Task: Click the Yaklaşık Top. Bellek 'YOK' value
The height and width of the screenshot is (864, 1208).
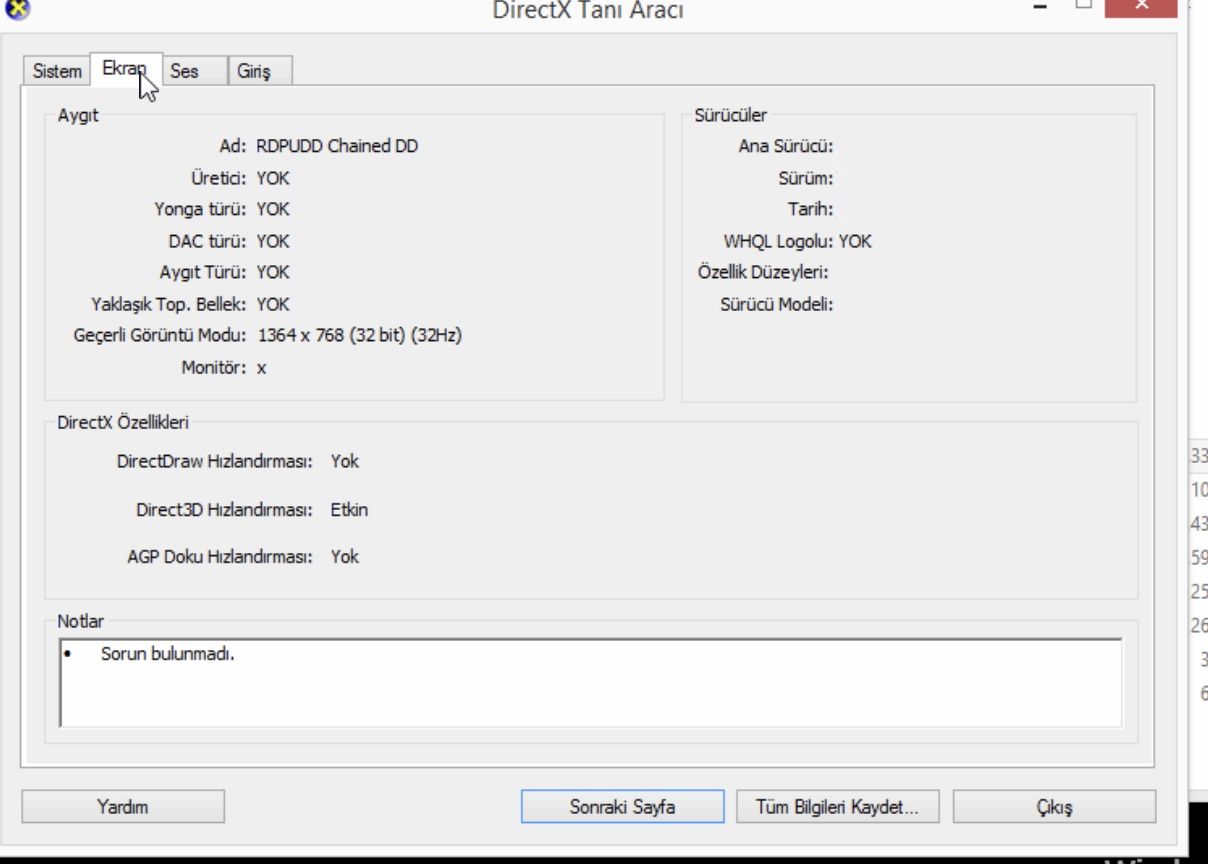Action: [273, 304]
